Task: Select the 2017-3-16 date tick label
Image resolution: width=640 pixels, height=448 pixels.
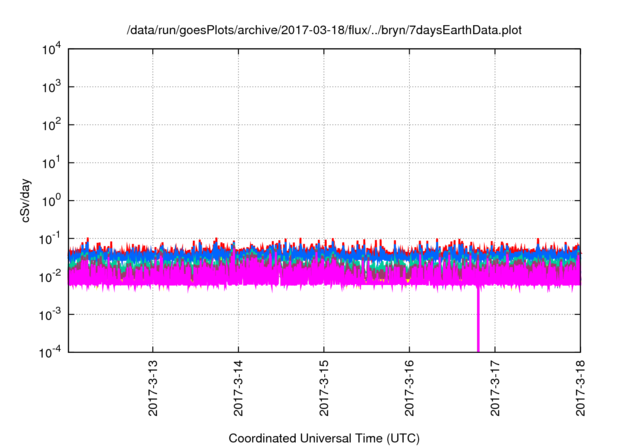Action: pos(410,389)
